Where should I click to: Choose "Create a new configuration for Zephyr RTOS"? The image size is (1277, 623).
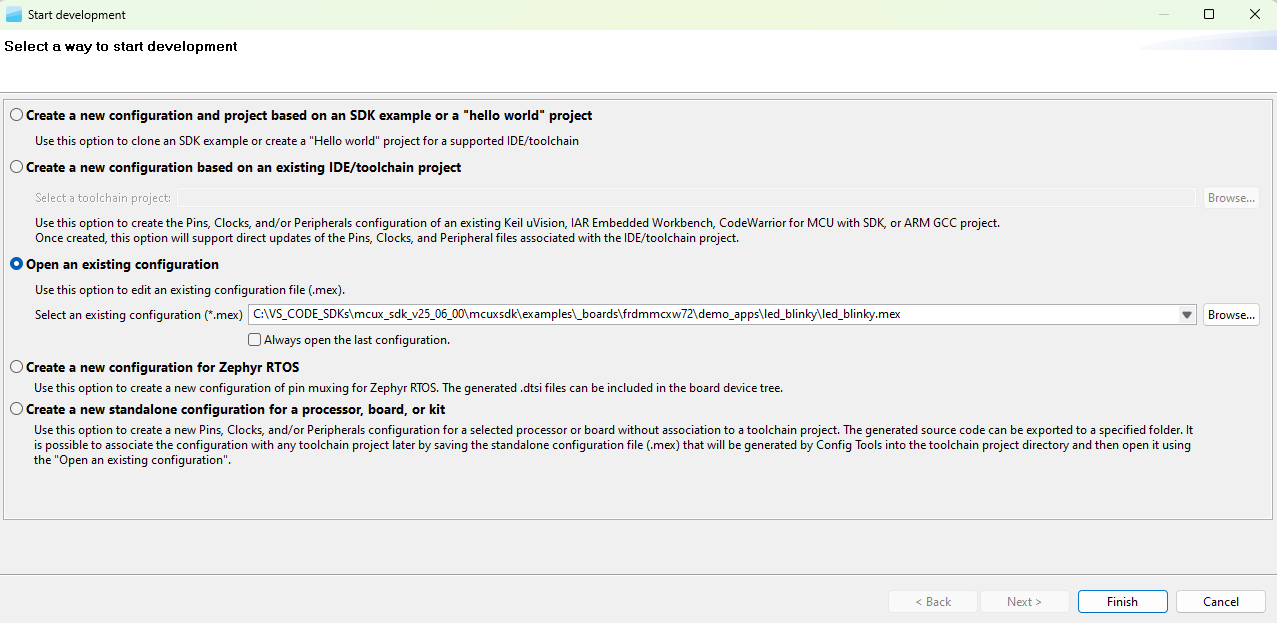(16, 367)
